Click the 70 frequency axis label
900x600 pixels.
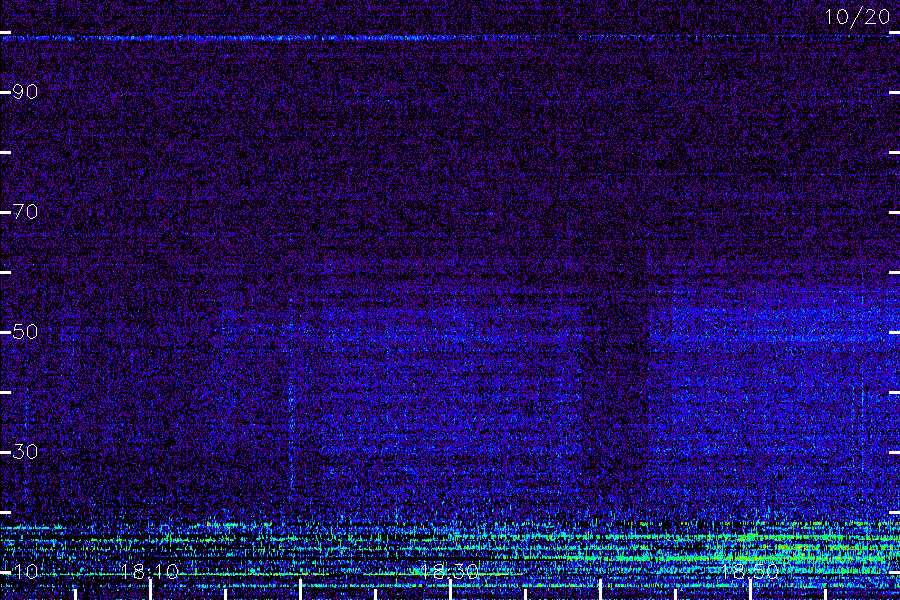click(x=25, y=212)
